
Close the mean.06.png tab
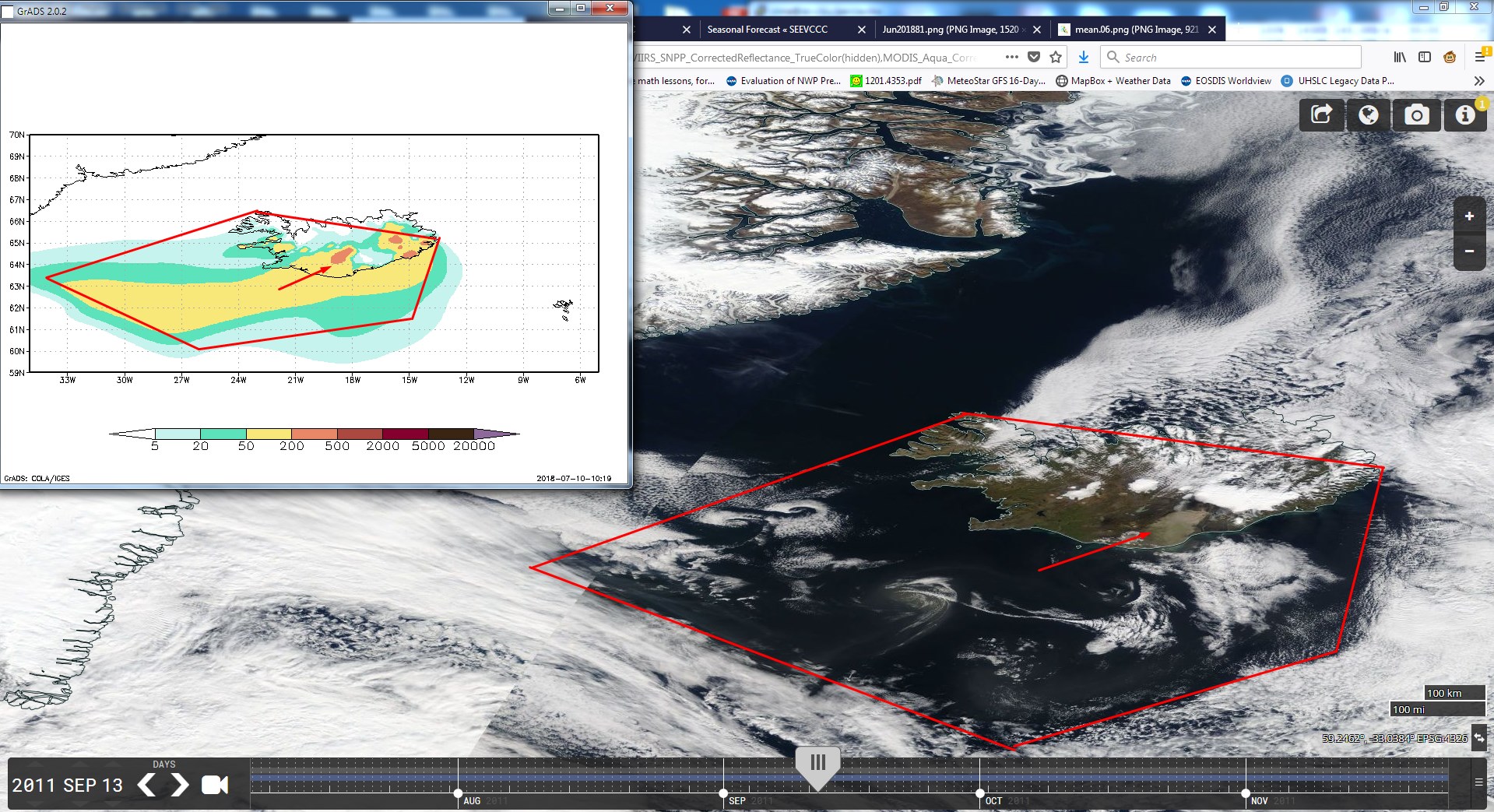pyautogui.click(x=1212, y=30)
